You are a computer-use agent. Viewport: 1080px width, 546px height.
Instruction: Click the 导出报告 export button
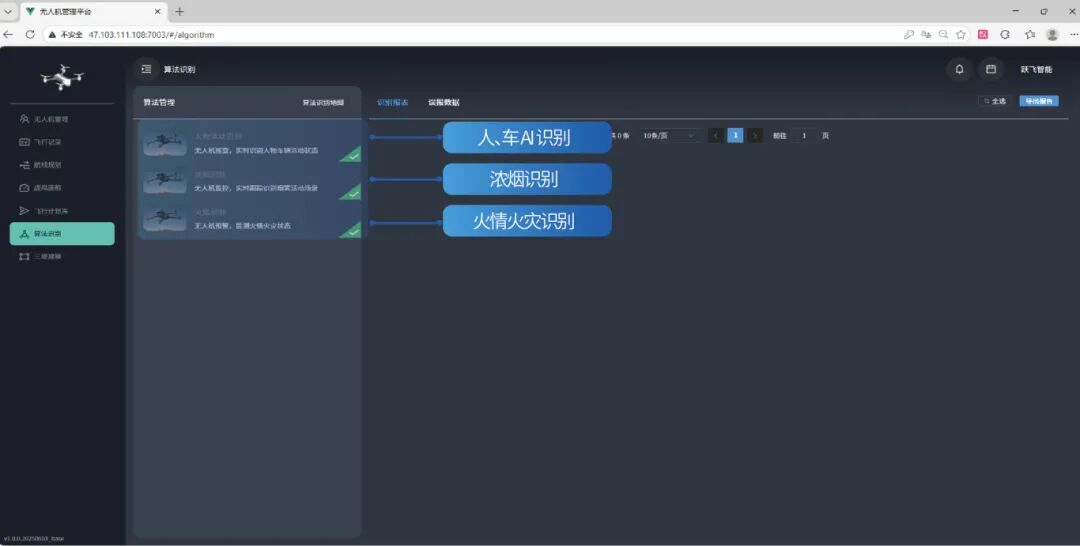tap(1038, 101)
